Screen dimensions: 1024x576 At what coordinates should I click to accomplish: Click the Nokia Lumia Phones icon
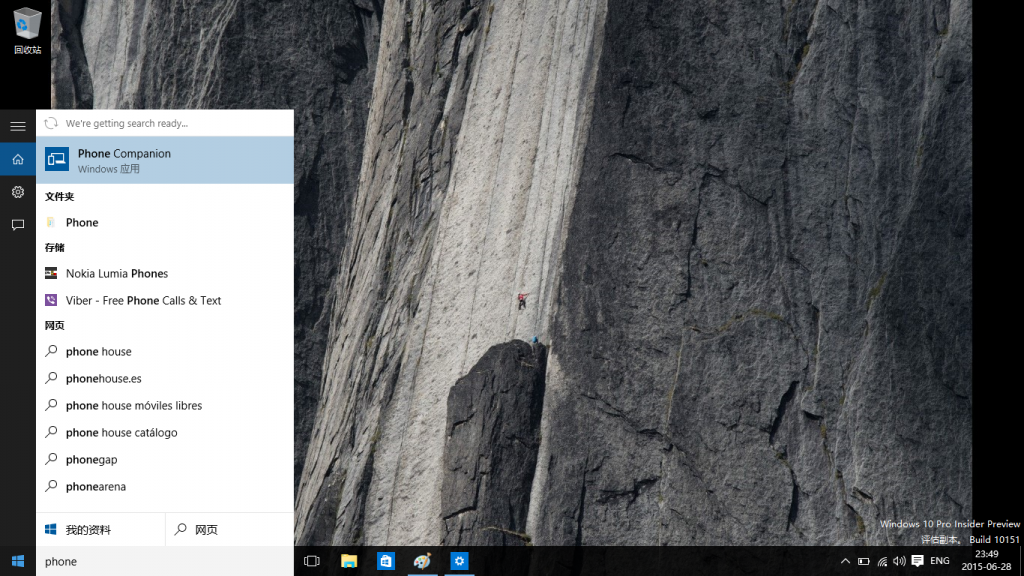pos(51,274)
